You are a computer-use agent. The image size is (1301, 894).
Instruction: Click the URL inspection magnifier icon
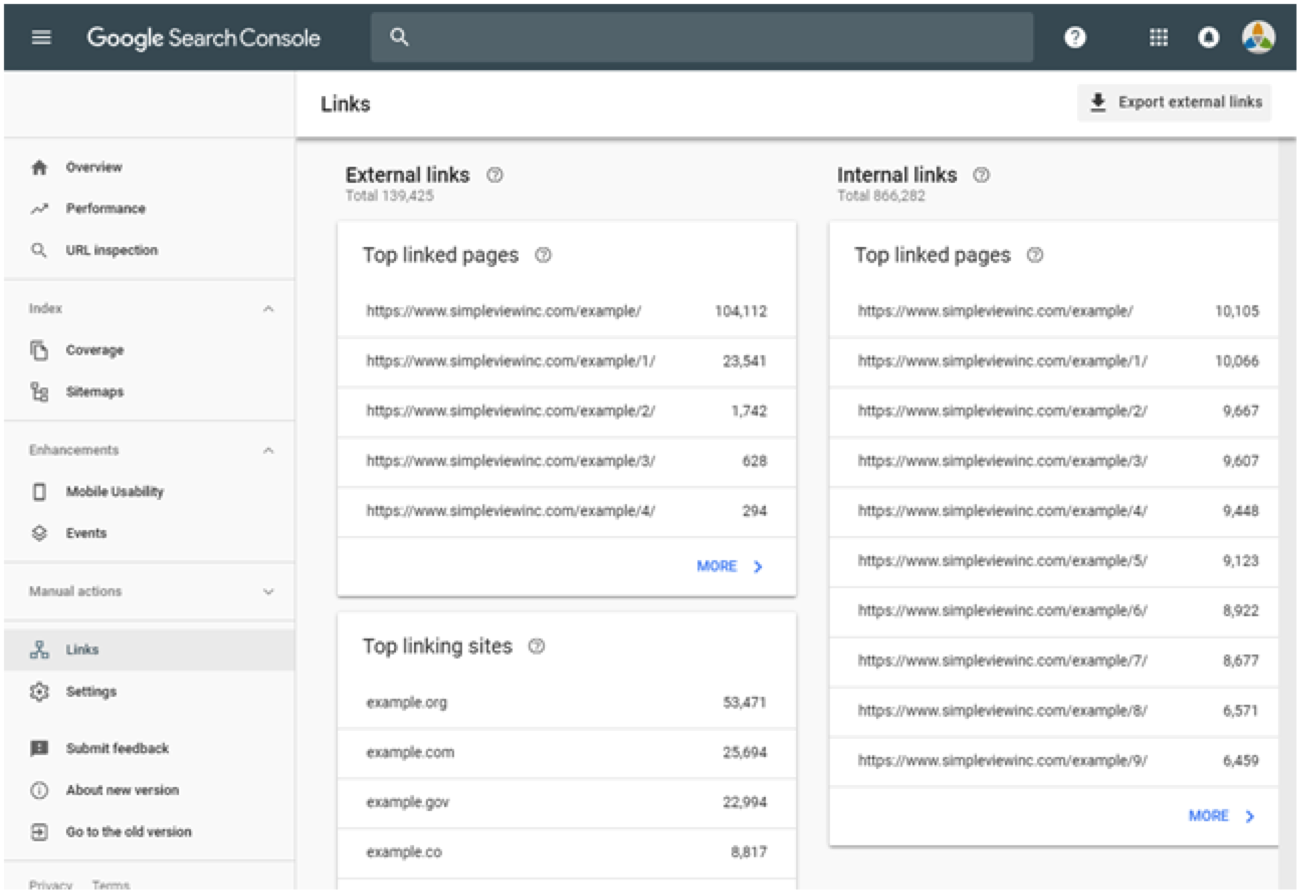pyautogui.click(x=39, y=251)
